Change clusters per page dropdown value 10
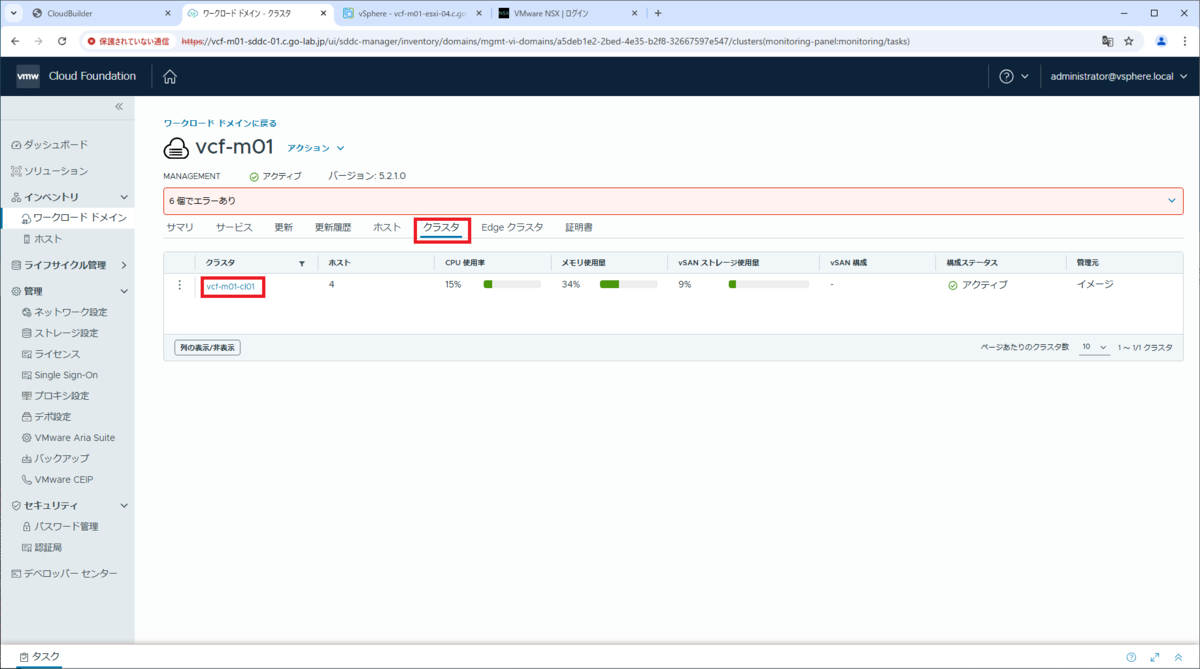This screenshot has width=1200, height=669. click(1094, 347)
